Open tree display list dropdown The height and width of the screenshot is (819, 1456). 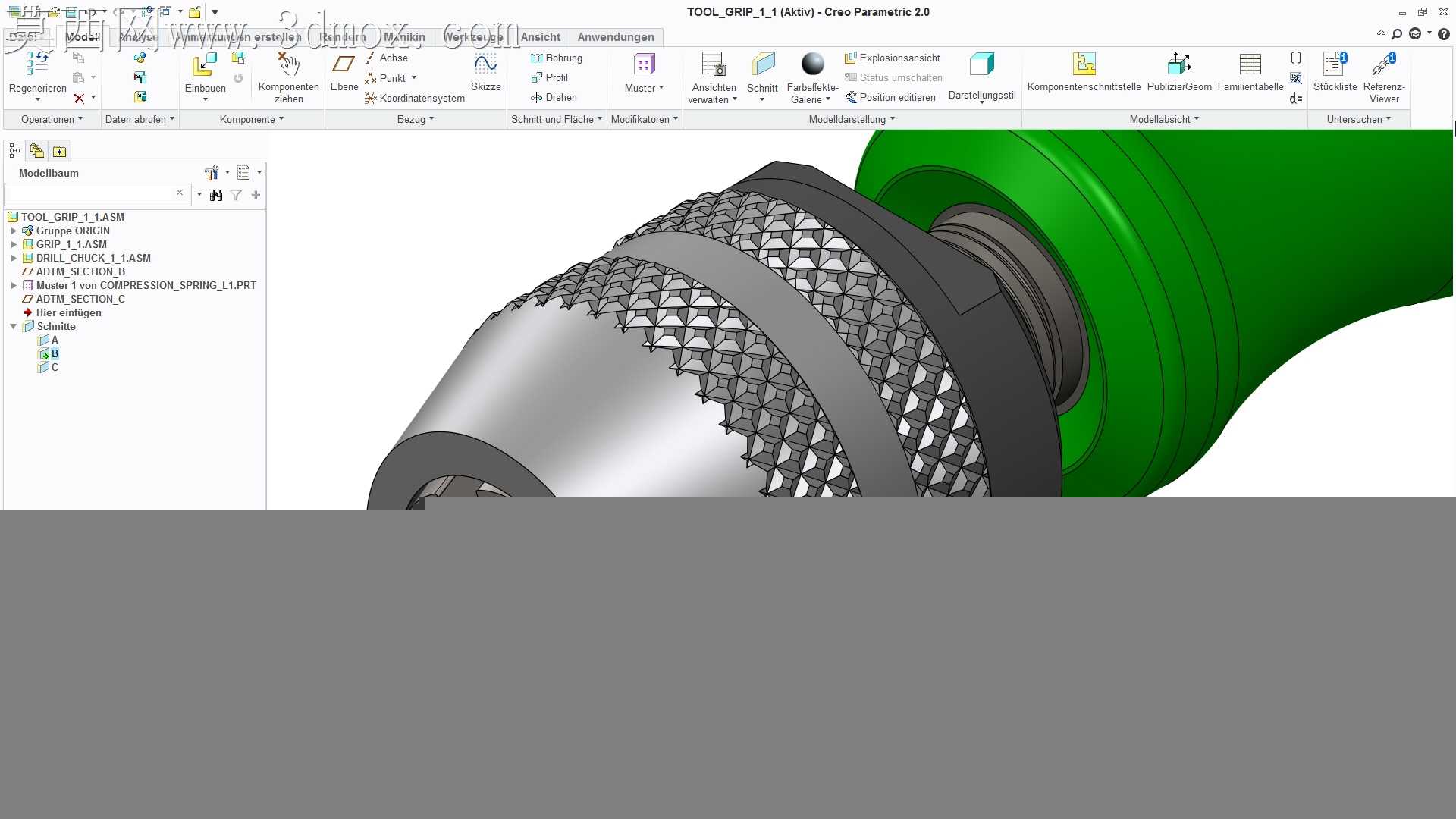pos(249,173)
